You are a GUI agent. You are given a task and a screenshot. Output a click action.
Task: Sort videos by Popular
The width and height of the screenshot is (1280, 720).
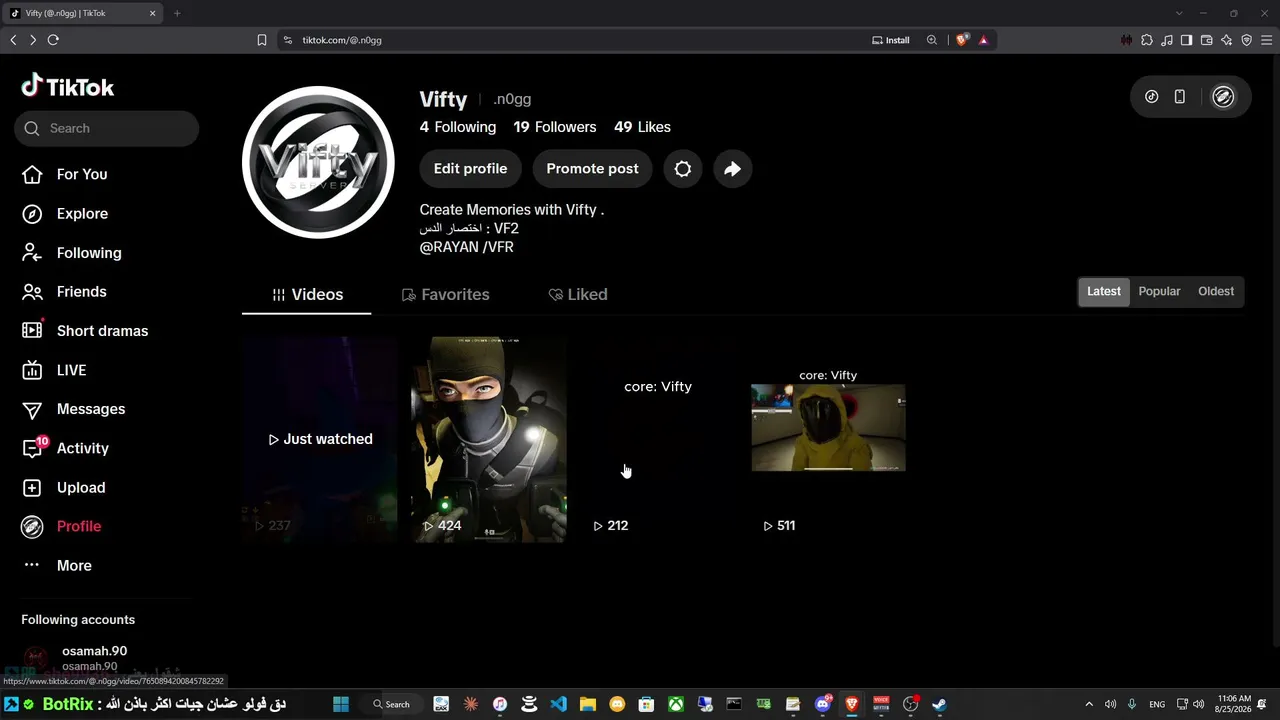(1159, 291)
